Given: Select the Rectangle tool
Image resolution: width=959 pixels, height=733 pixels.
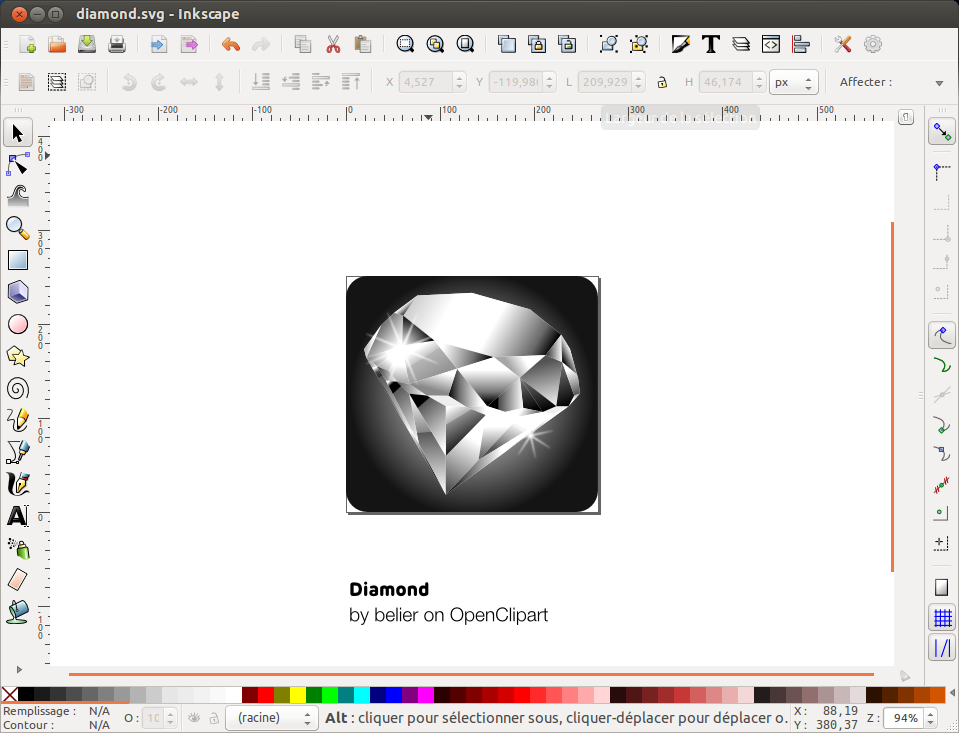Looking at the screenshot, I should click(18, 260).
